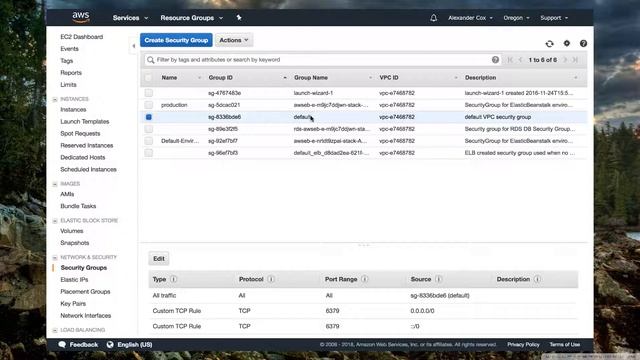
Task: Collapse the IMAGES sidebar section
Action: (x=55, y=184)
